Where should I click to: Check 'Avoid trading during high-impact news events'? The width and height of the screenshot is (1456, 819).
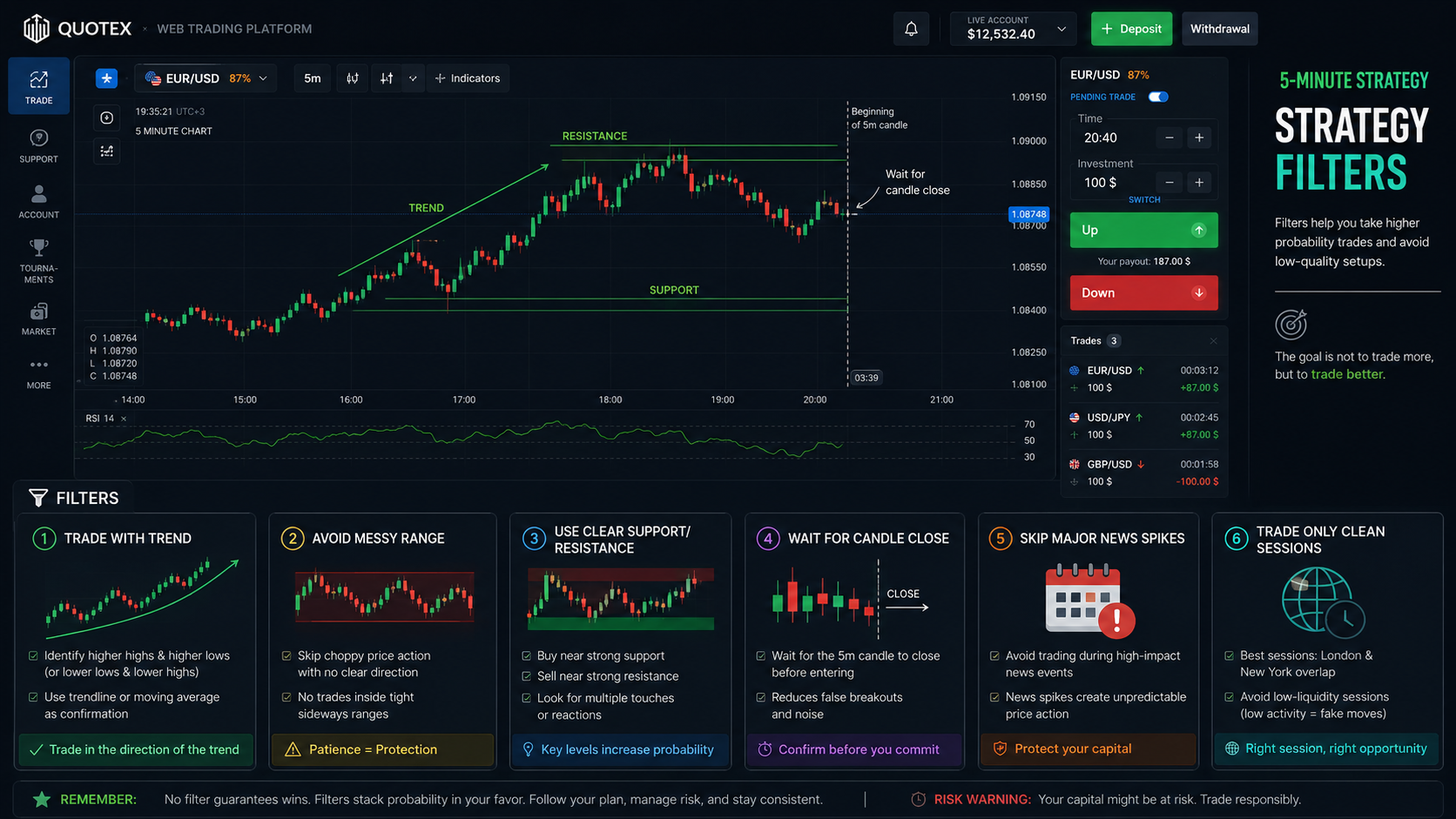coord(994,656)
